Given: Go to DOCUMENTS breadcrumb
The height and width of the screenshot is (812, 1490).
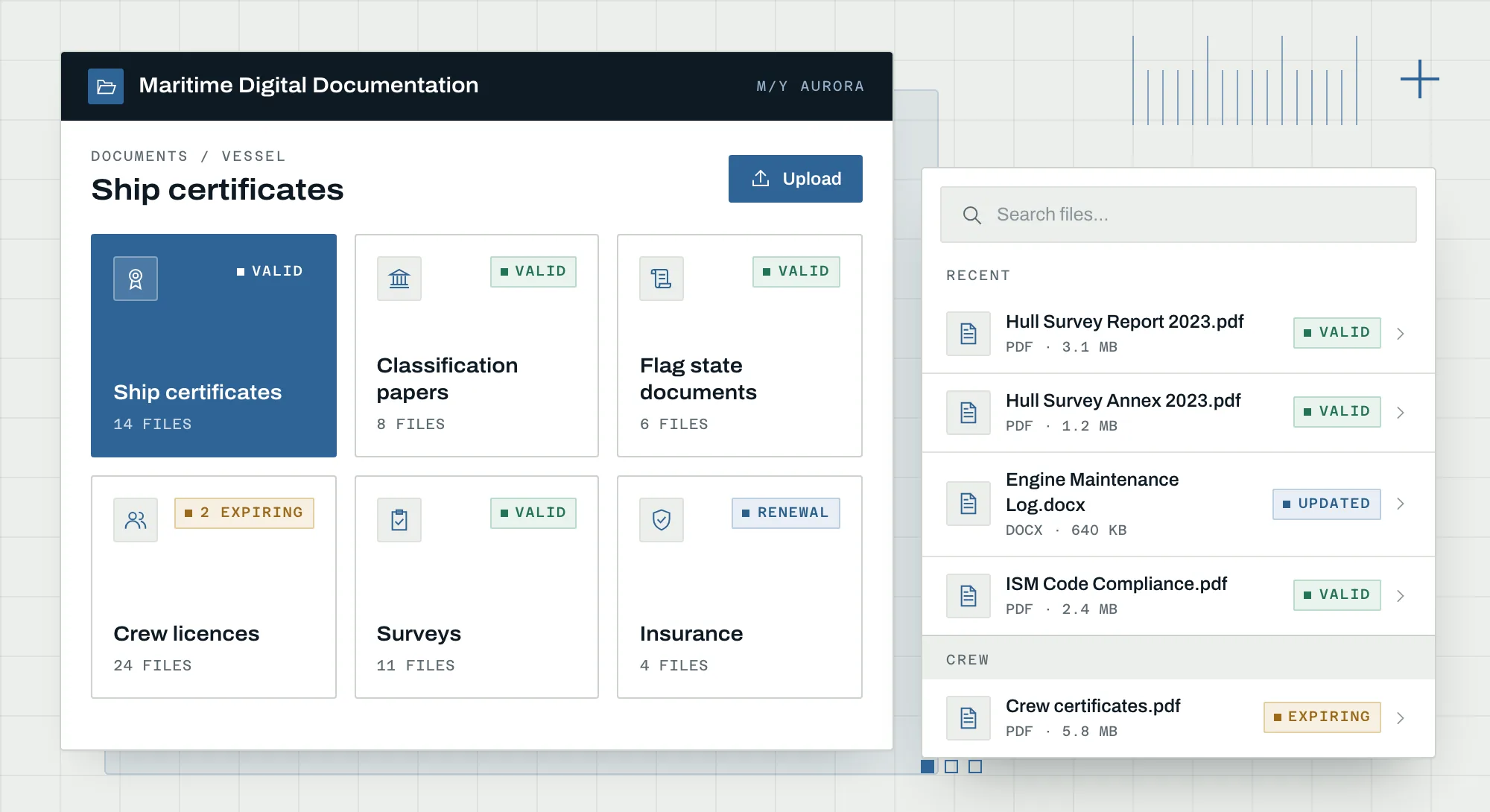Looking at the screenshot, I should [x=139, y=156].
